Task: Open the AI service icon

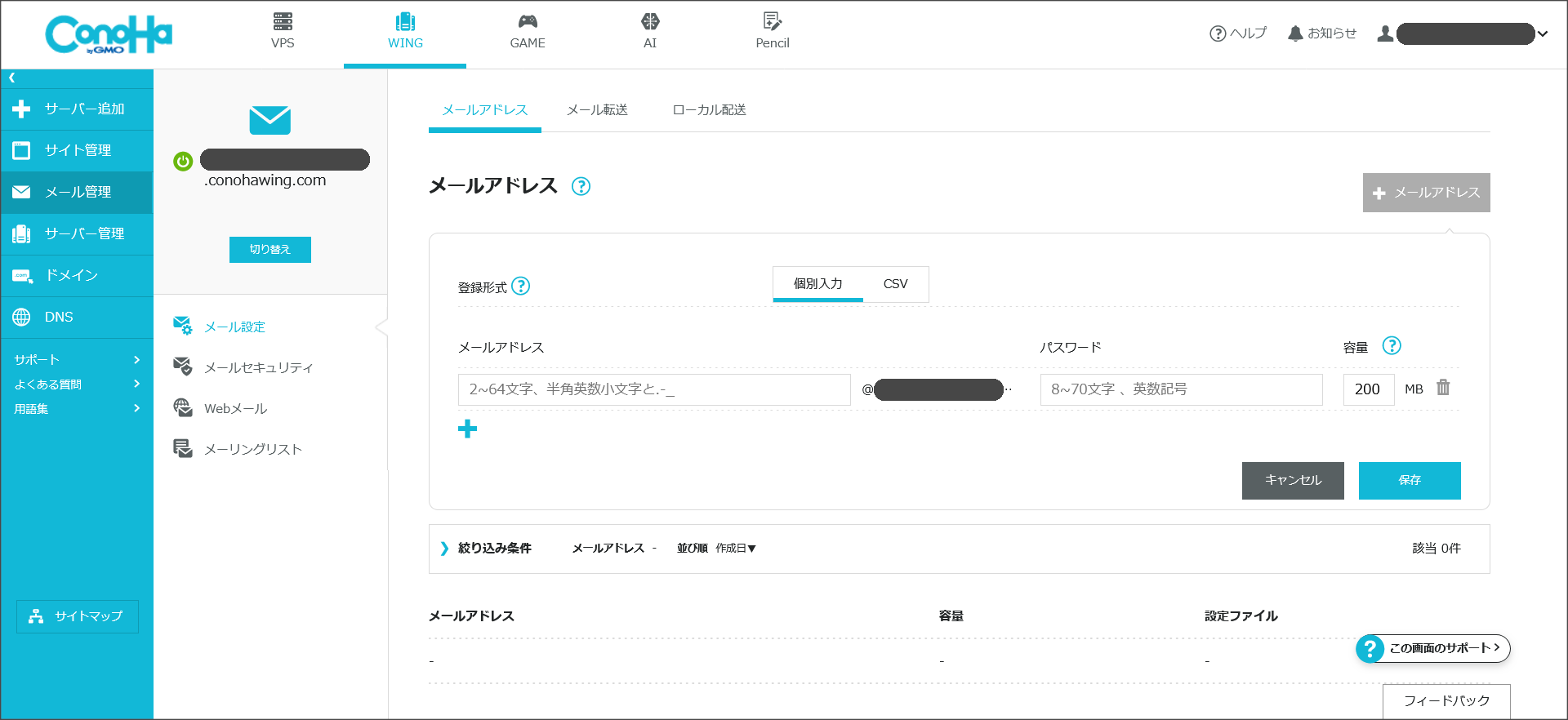Action: pos(650,22)
